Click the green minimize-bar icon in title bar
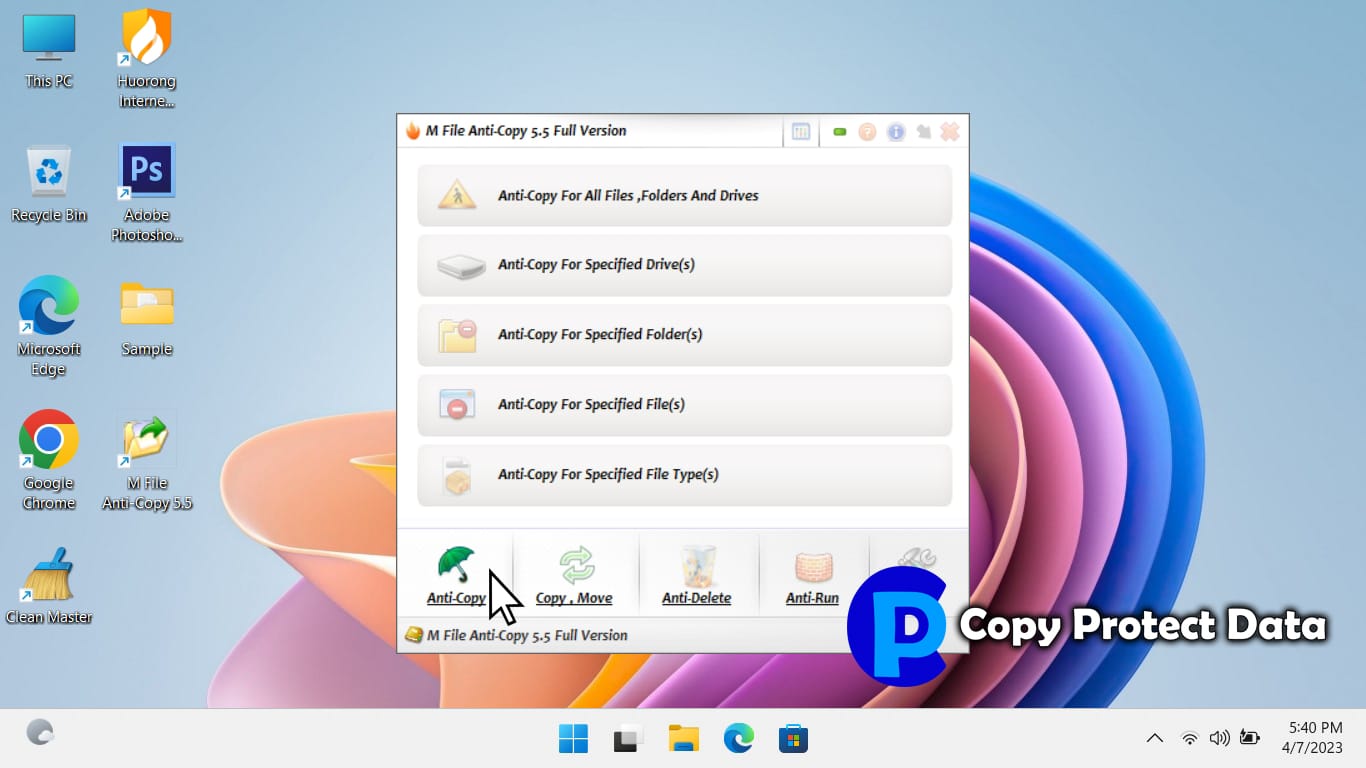 pyautogui.click(x=840, y=132)
